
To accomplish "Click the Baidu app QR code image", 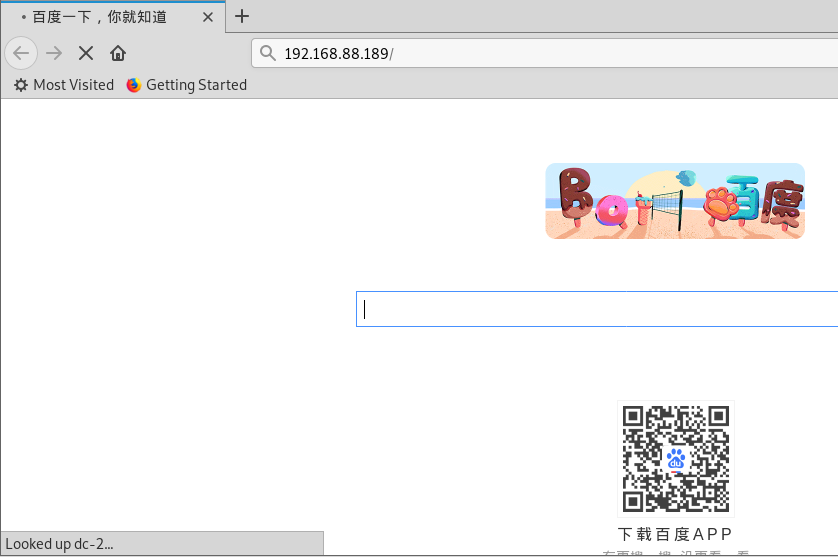I will [x=676, y=459].
